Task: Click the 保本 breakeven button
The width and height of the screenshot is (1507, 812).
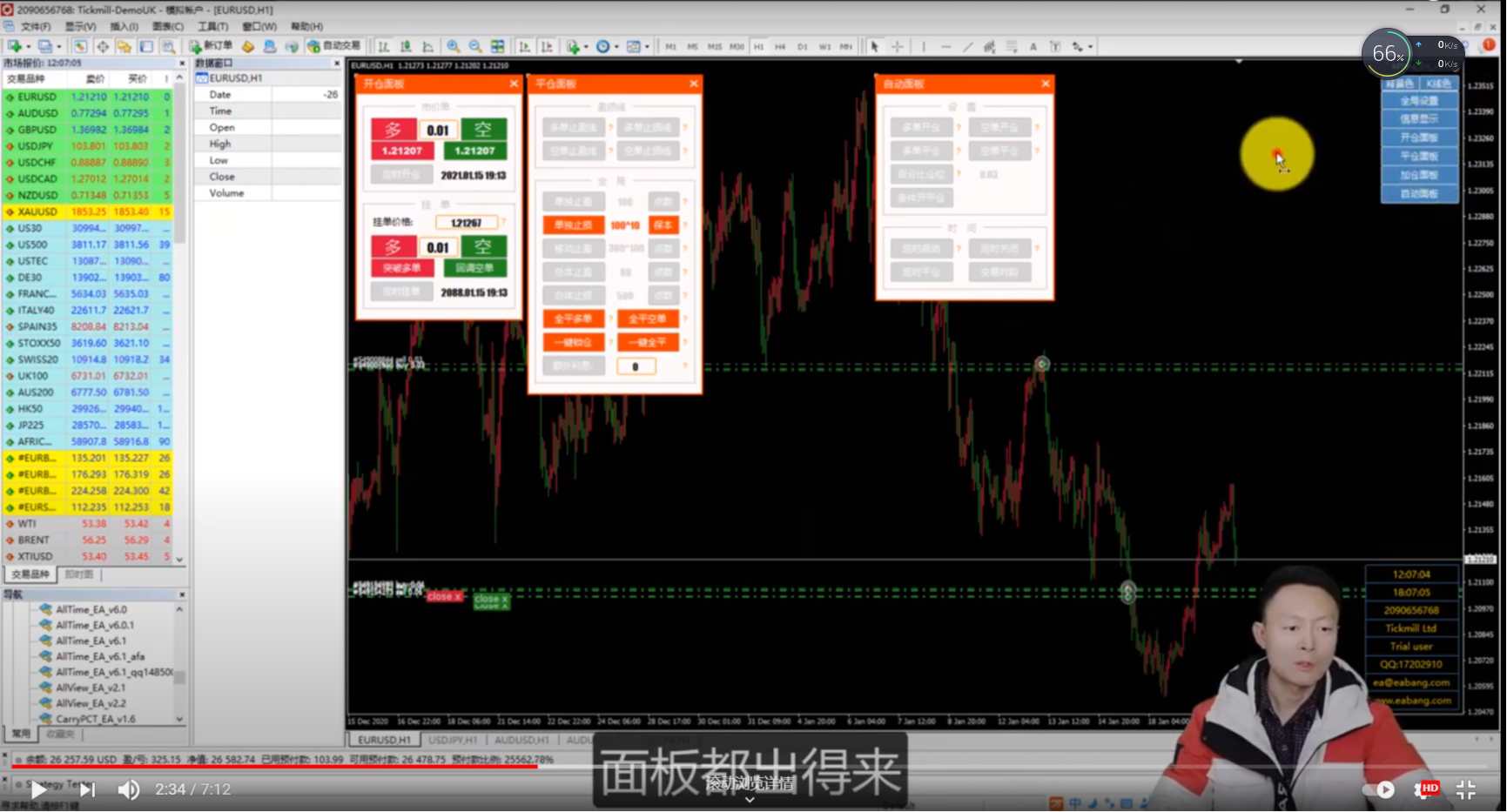Action: pyautogui.click(x=663, y=225)
